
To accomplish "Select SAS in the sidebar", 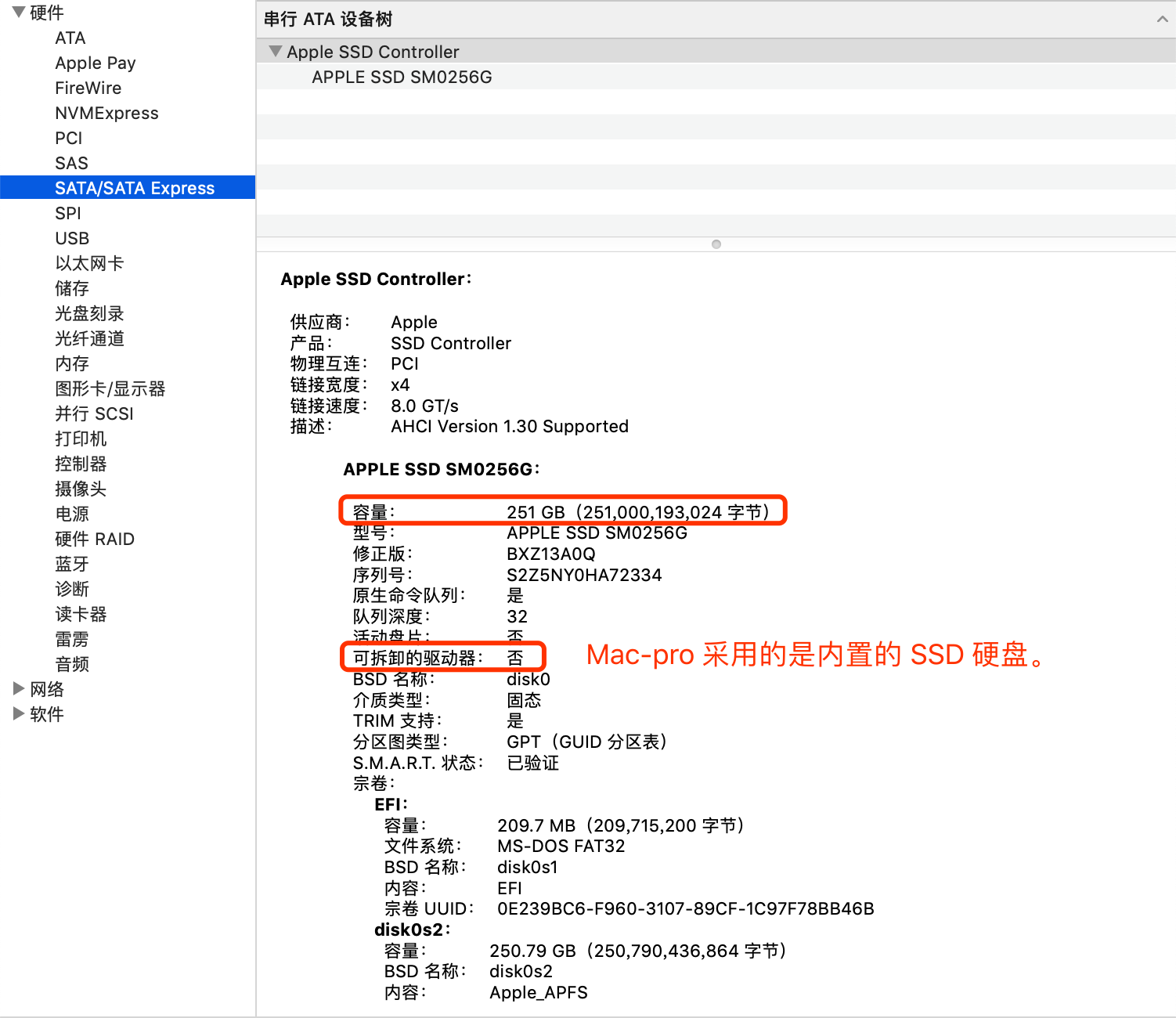I will pyautogui.click(x=71, y=163).
